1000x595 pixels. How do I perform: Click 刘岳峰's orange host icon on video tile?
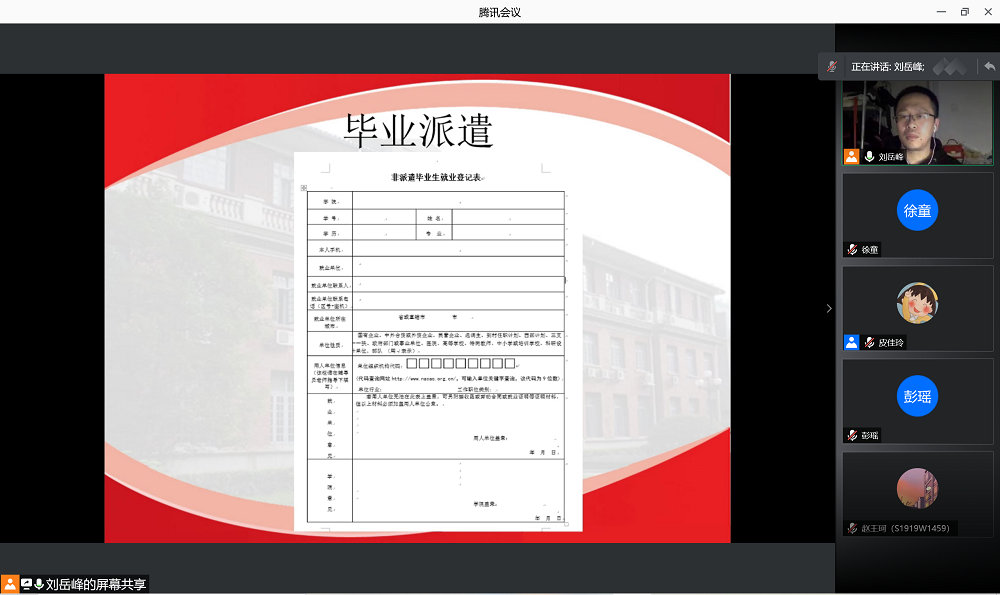852,156
